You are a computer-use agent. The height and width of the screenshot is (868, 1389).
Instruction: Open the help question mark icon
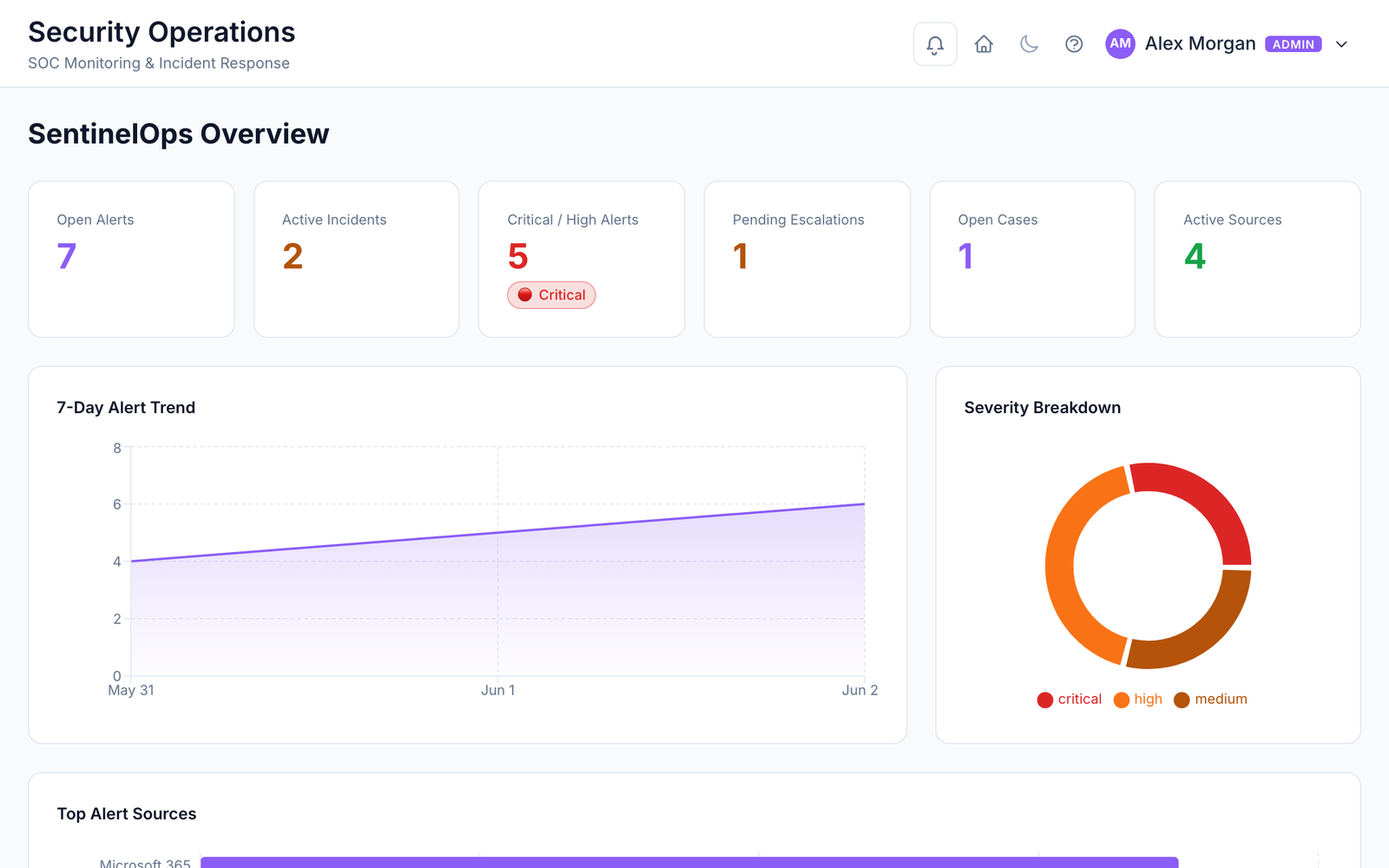click(x=1074, y=44)
